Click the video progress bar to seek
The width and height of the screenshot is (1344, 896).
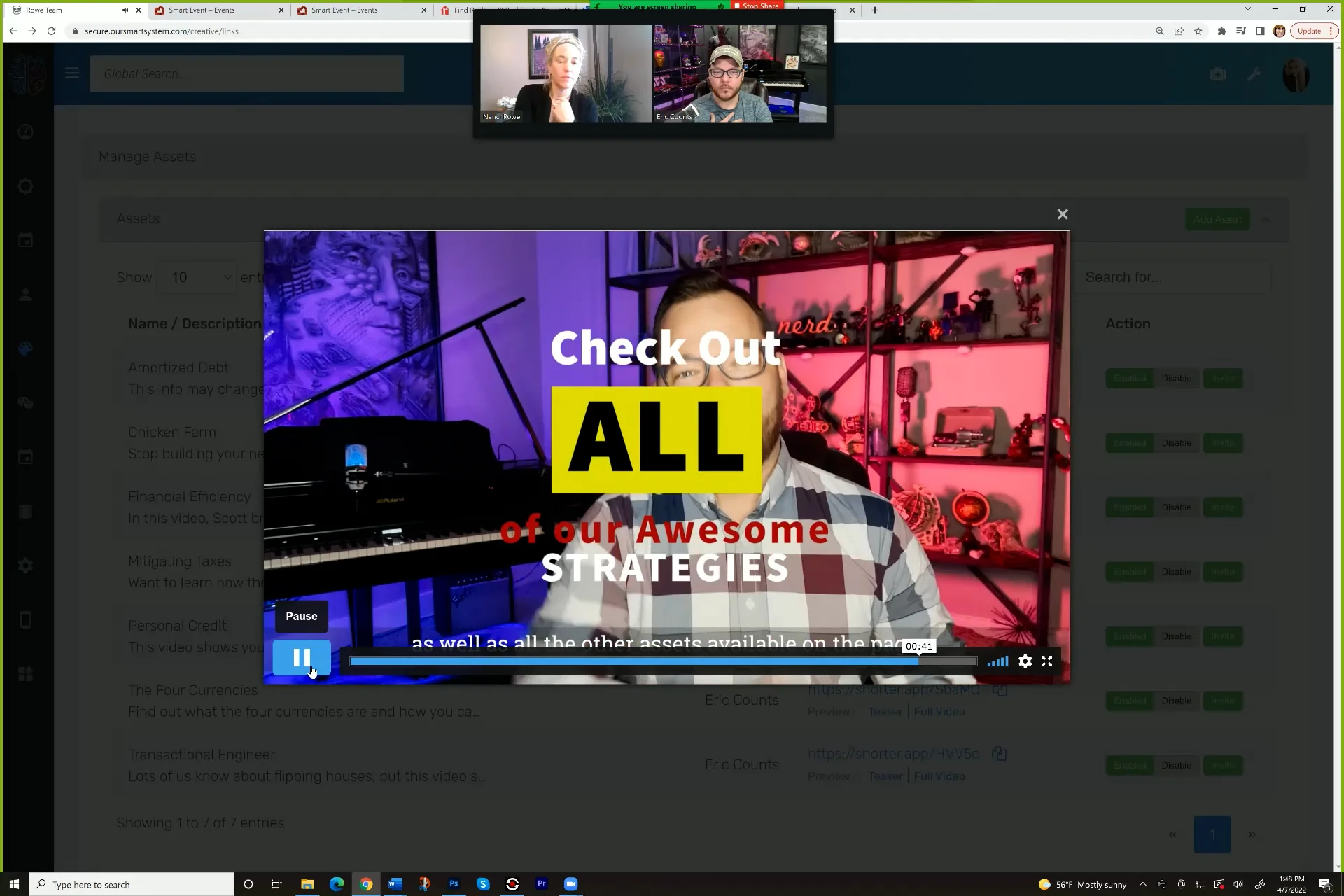663,661
